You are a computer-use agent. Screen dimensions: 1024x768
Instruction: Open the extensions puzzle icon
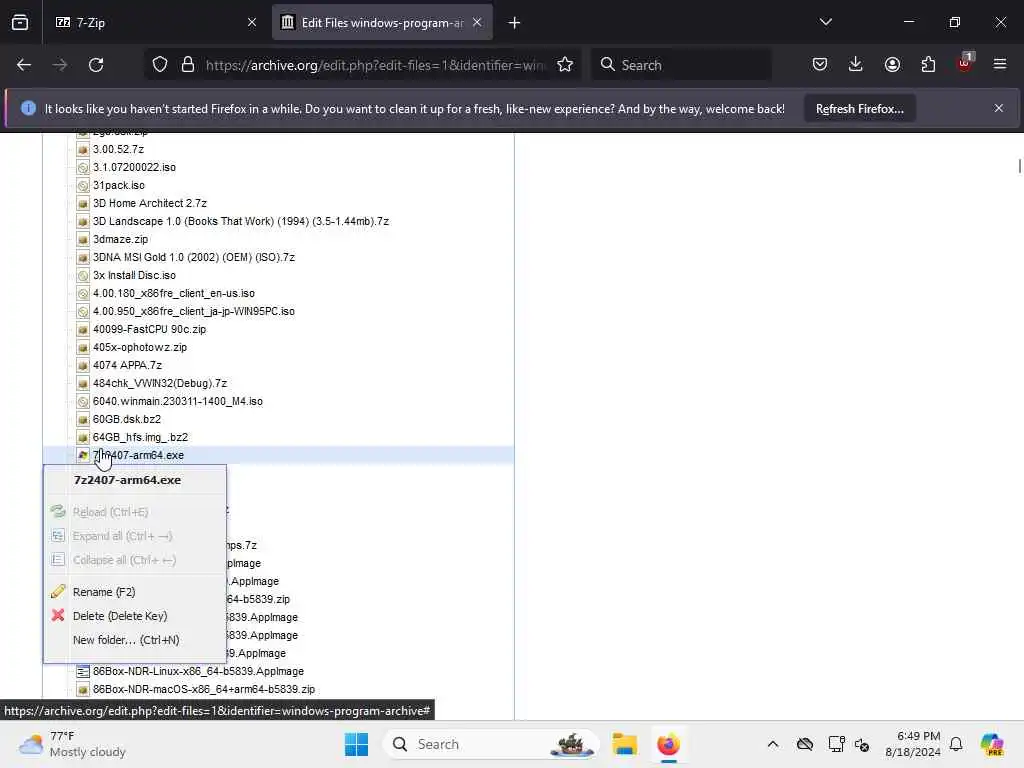[928, 65]
